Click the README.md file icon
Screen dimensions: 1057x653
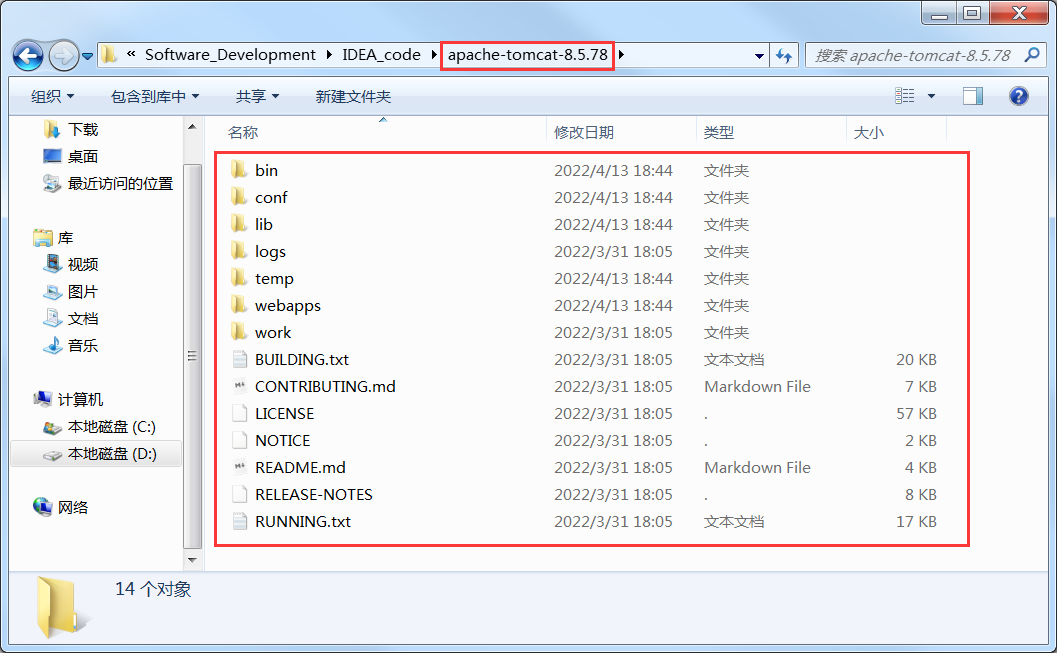click(x=239, y=466)
